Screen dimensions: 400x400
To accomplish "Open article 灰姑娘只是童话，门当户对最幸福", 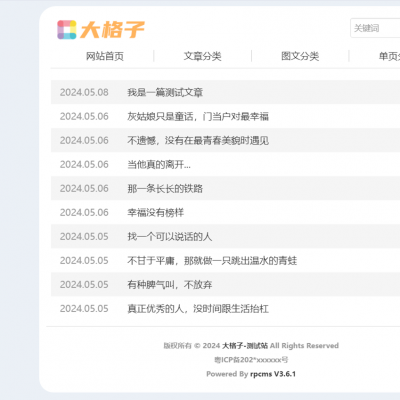I will tap(198, 116).
